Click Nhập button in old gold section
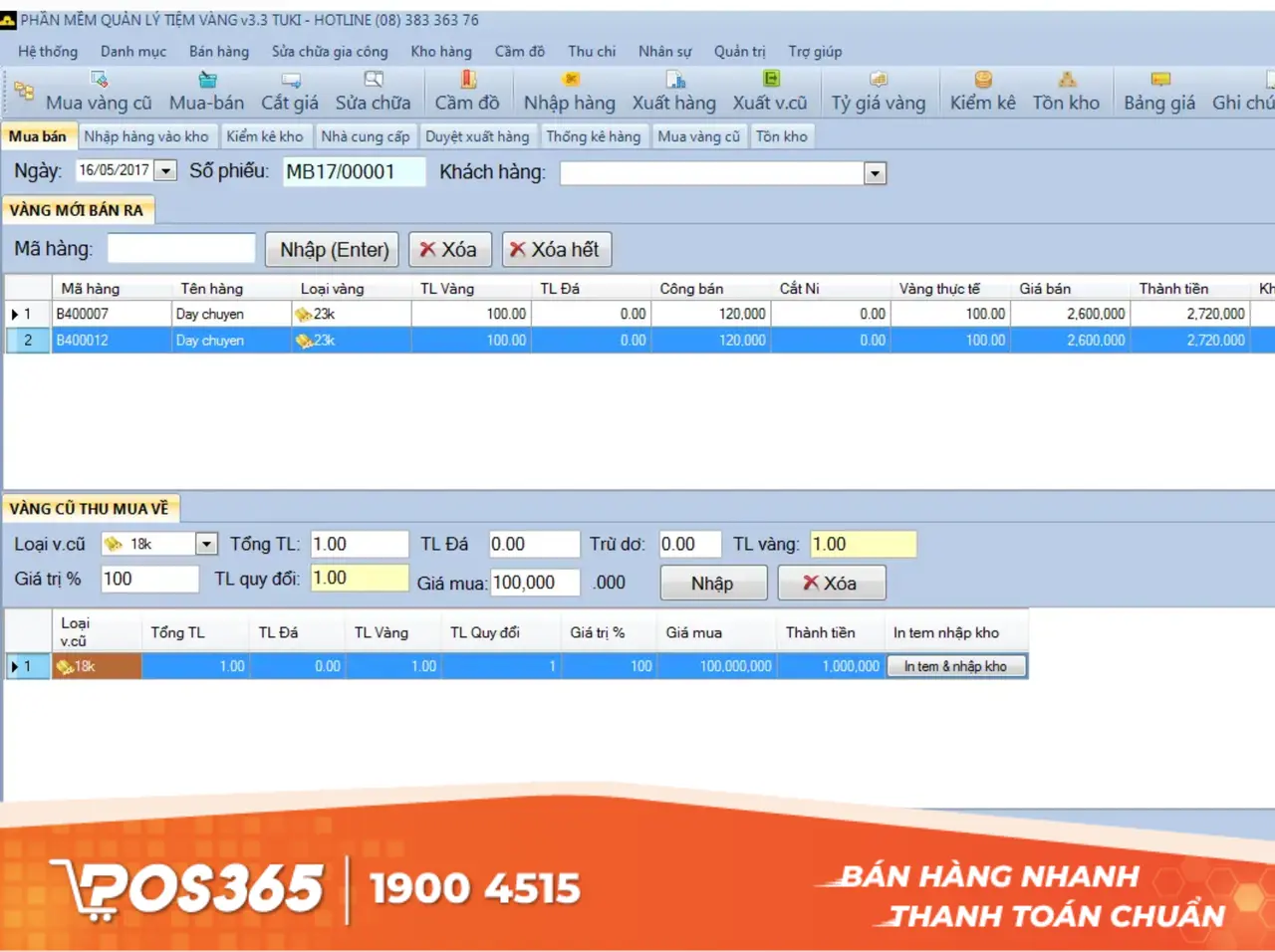Image resolution: width=1275 pixels, height=952 pixels. (712, 584)
